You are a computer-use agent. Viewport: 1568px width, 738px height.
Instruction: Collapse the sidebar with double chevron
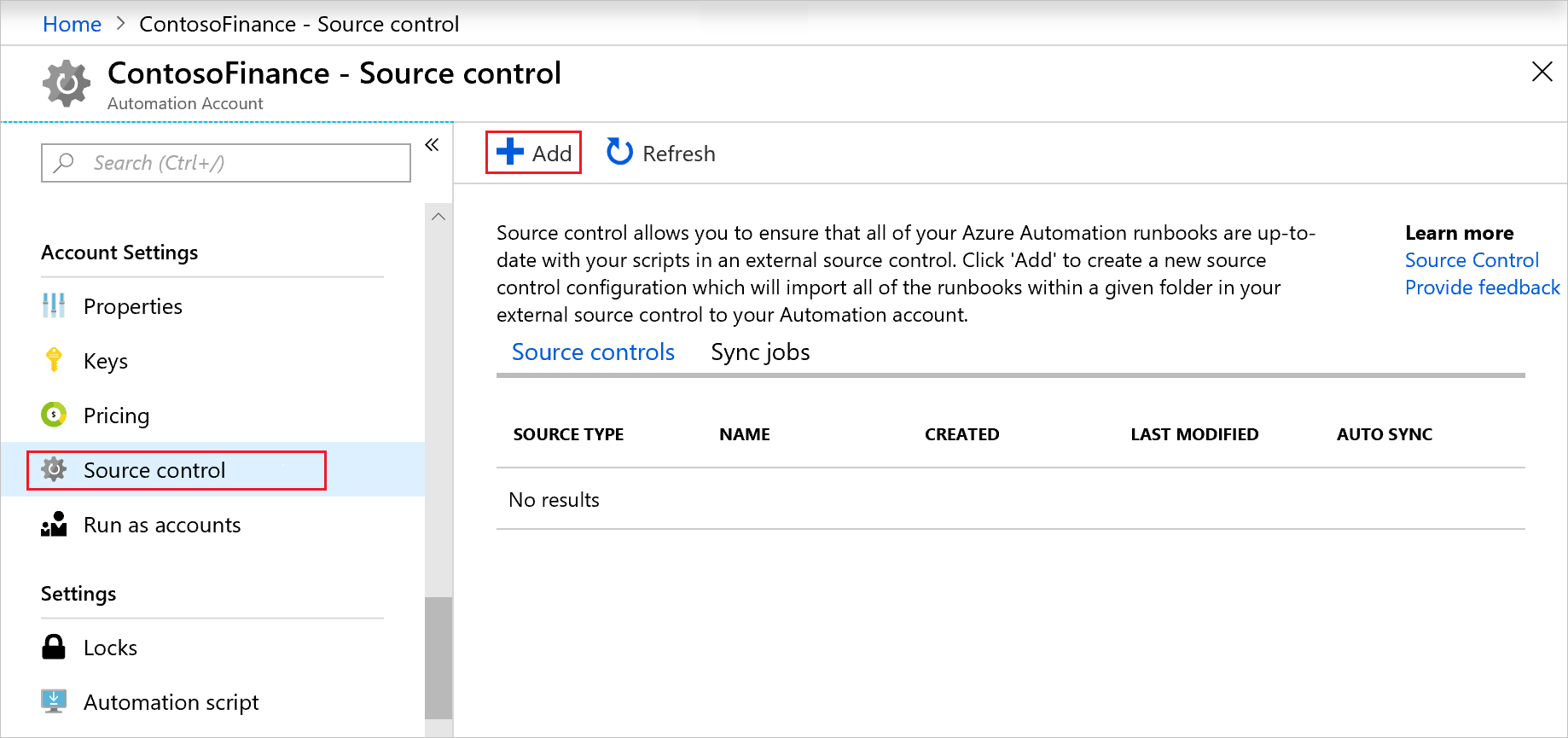click(432, 145)
